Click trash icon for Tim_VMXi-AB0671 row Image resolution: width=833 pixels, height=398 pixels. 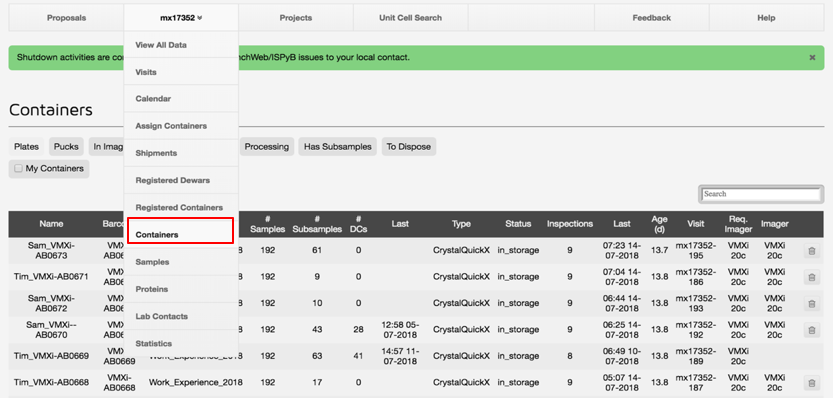[x=811, y=277]
